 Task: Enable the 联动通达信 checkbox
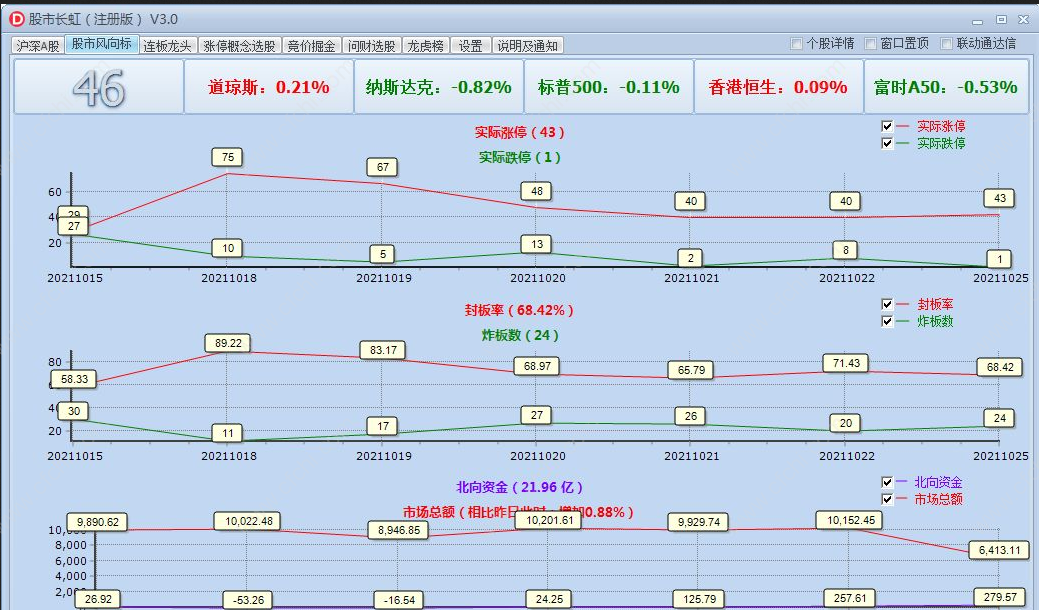pos(946,44)
